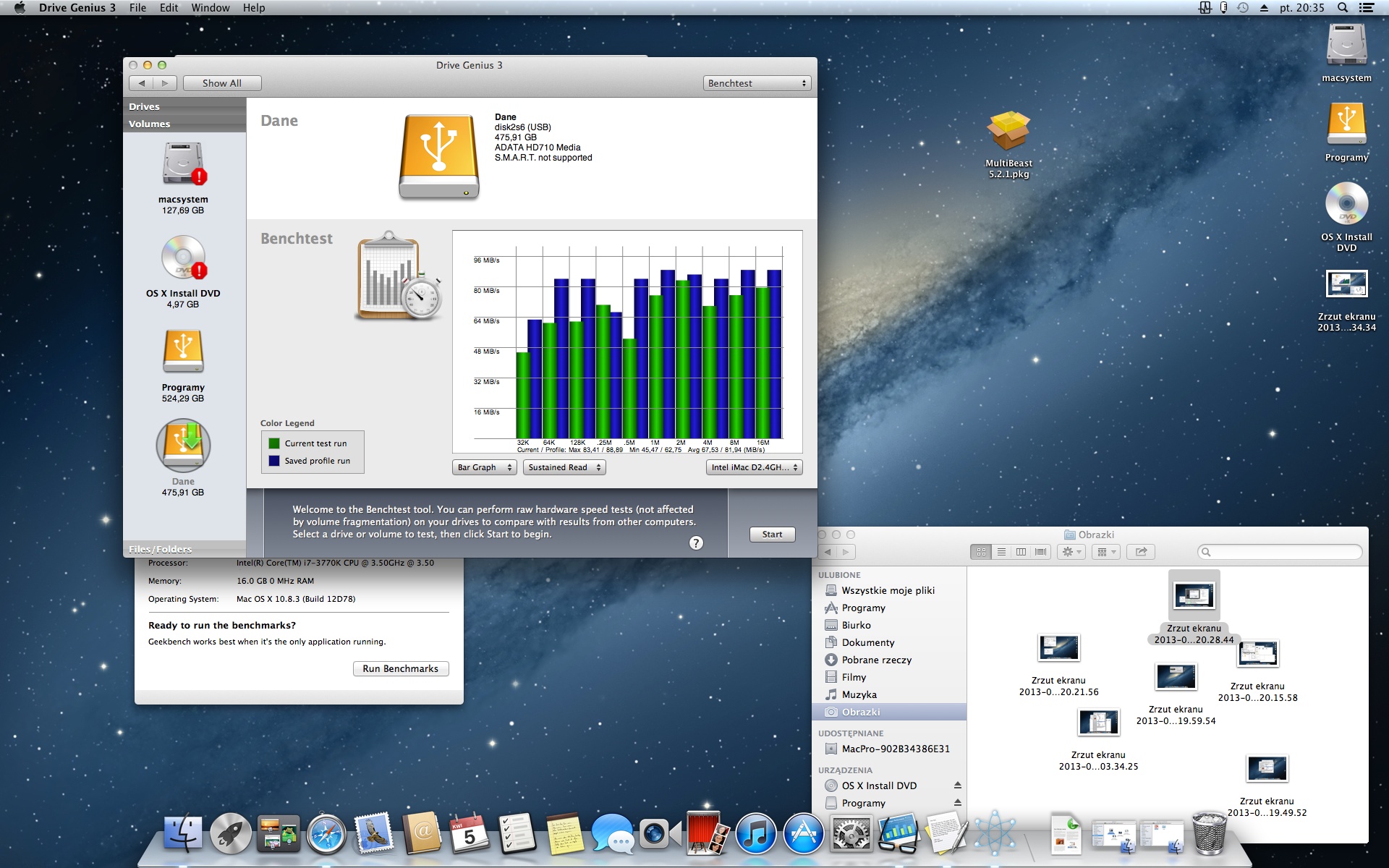Eject Programy in Finder sidebar
Screen dimensions: 1389x868
(x=957, y=803)
